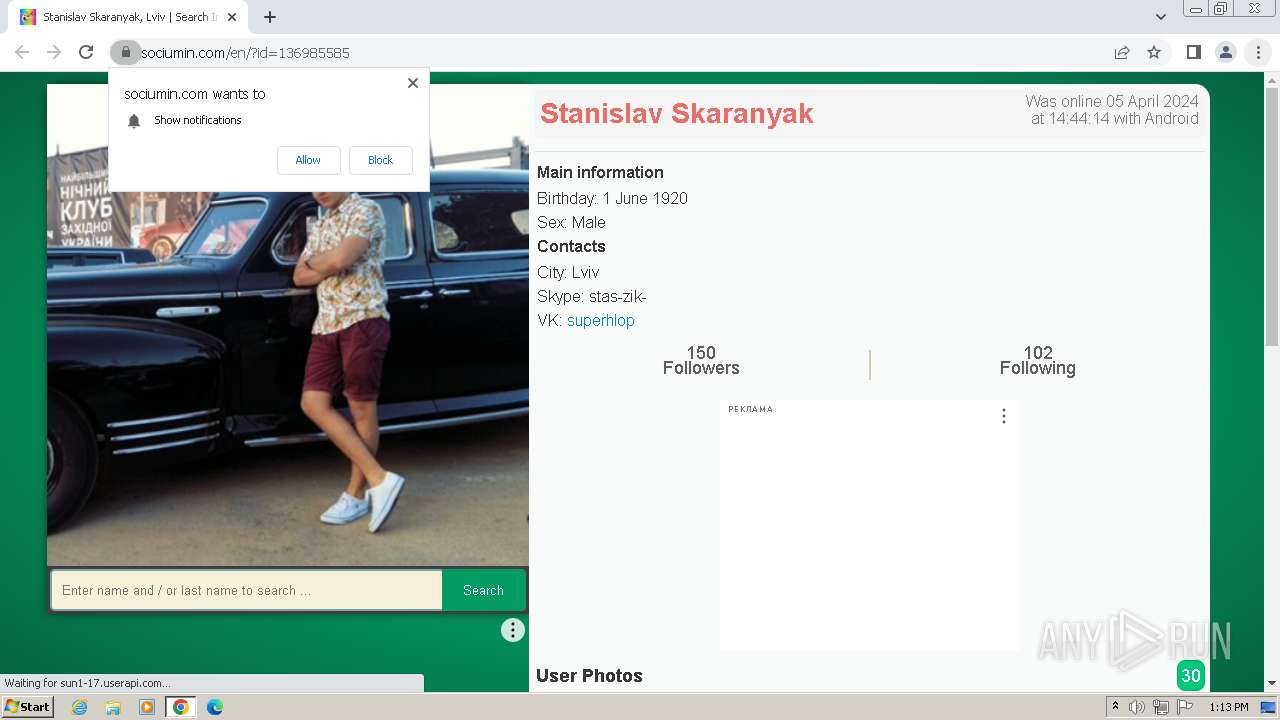Close the notification permission popup
Screen dimensions: 1280x720
pyautogui.click(x=413, y=83)
